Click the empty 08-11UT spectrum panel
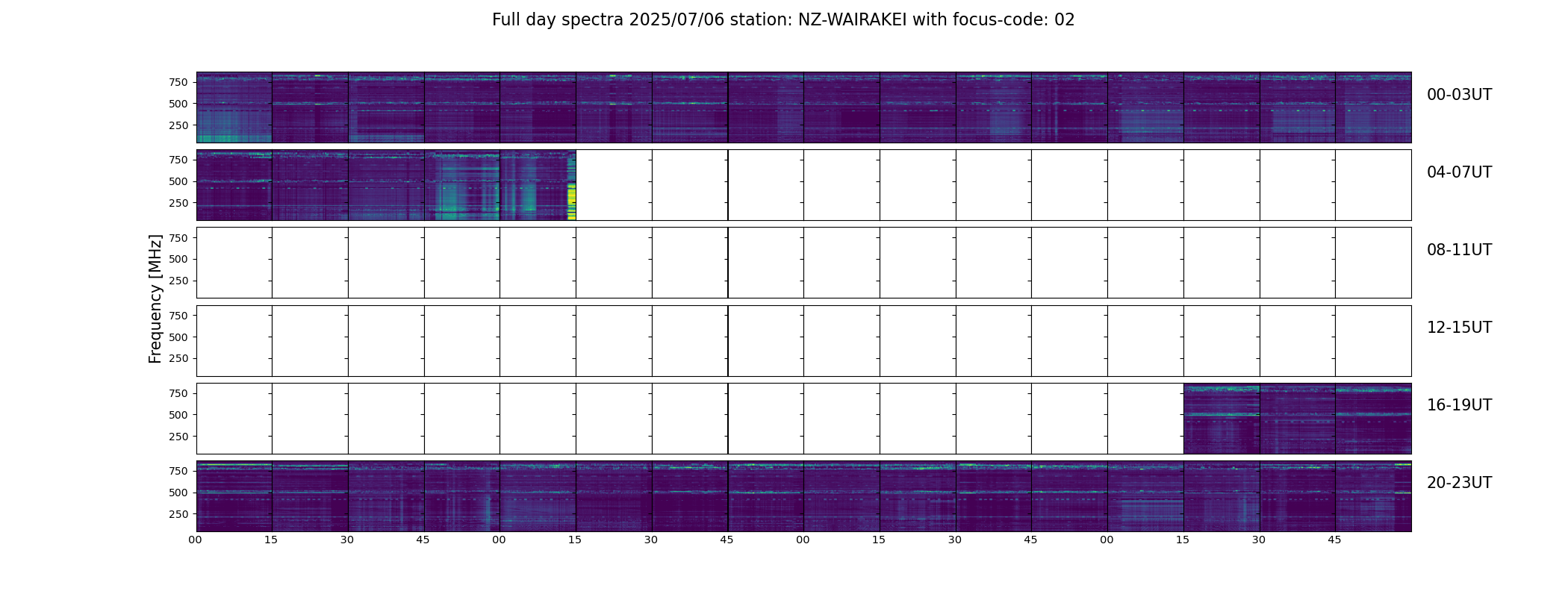Viewport: 1568px width, 597px height. click(x=803, y=263)
